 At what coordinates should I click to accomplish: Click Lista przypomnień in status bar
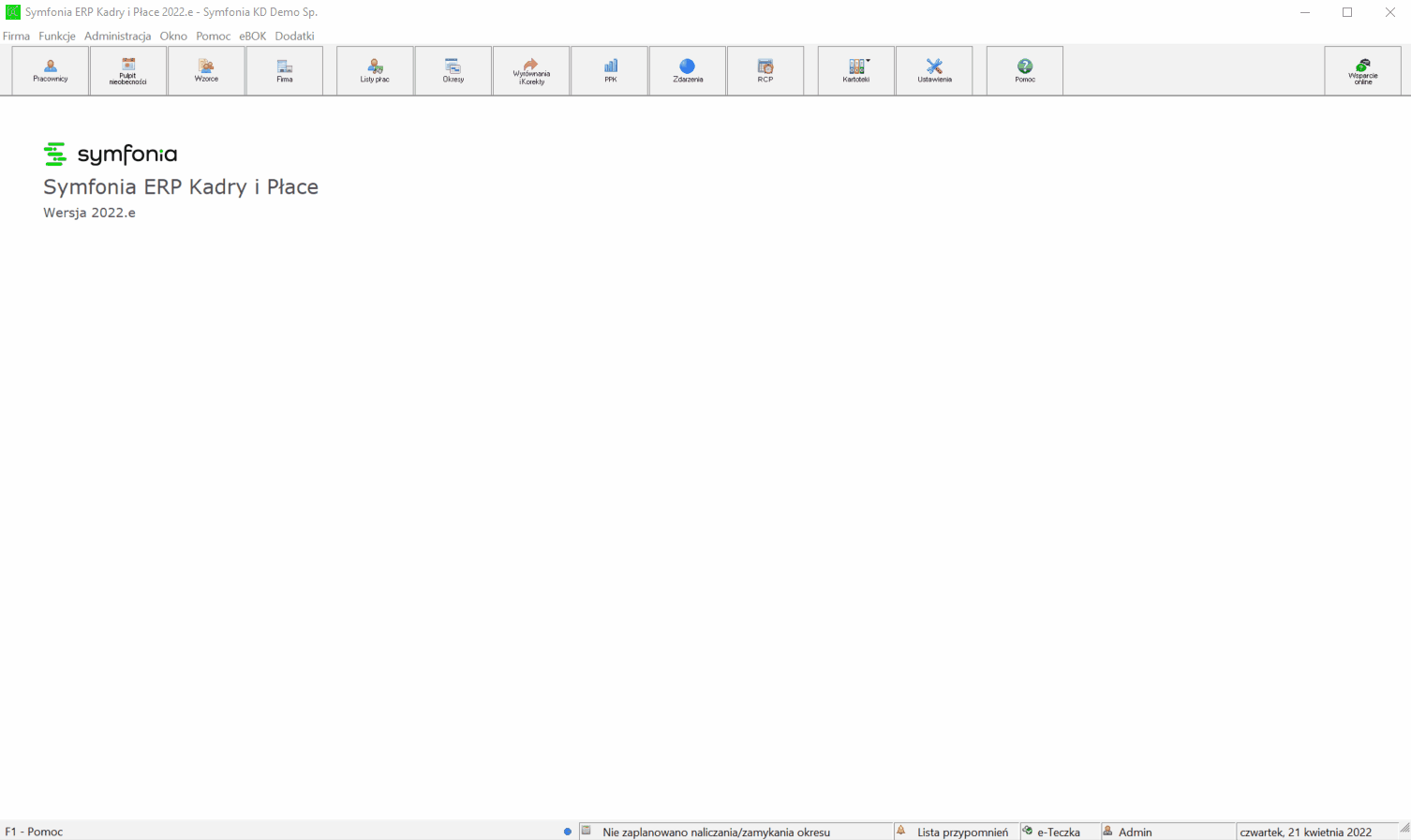(x=962, y=832)
